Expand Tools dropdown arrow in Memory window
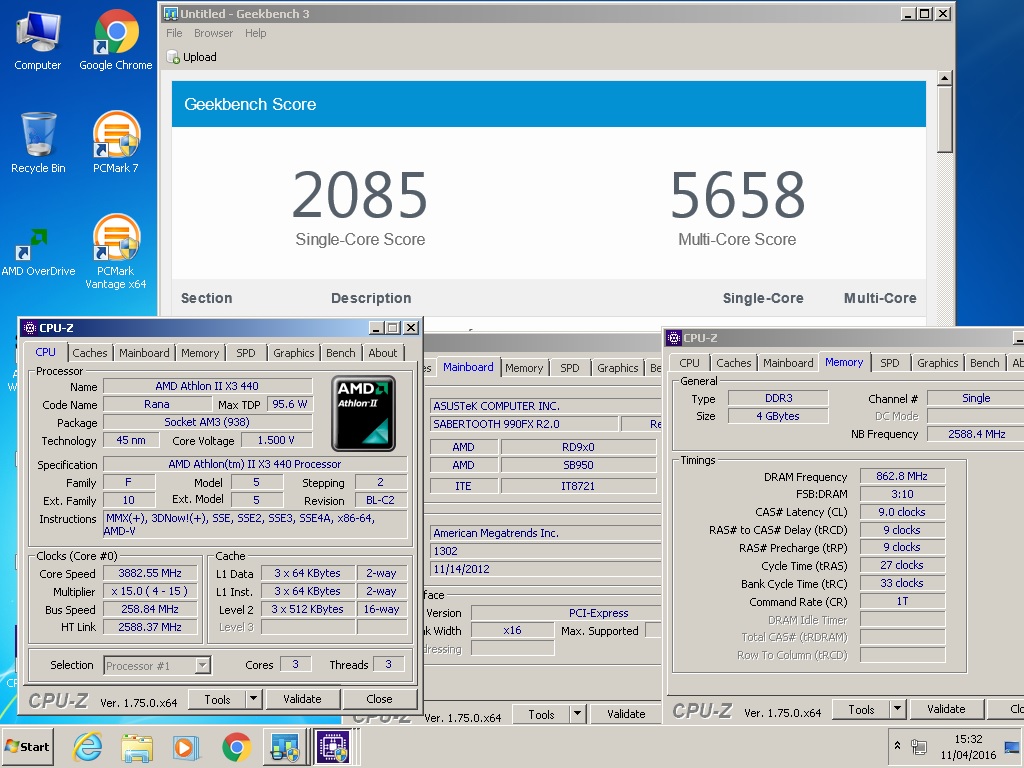Screen dimensions: 1024x768 [897, 709]
